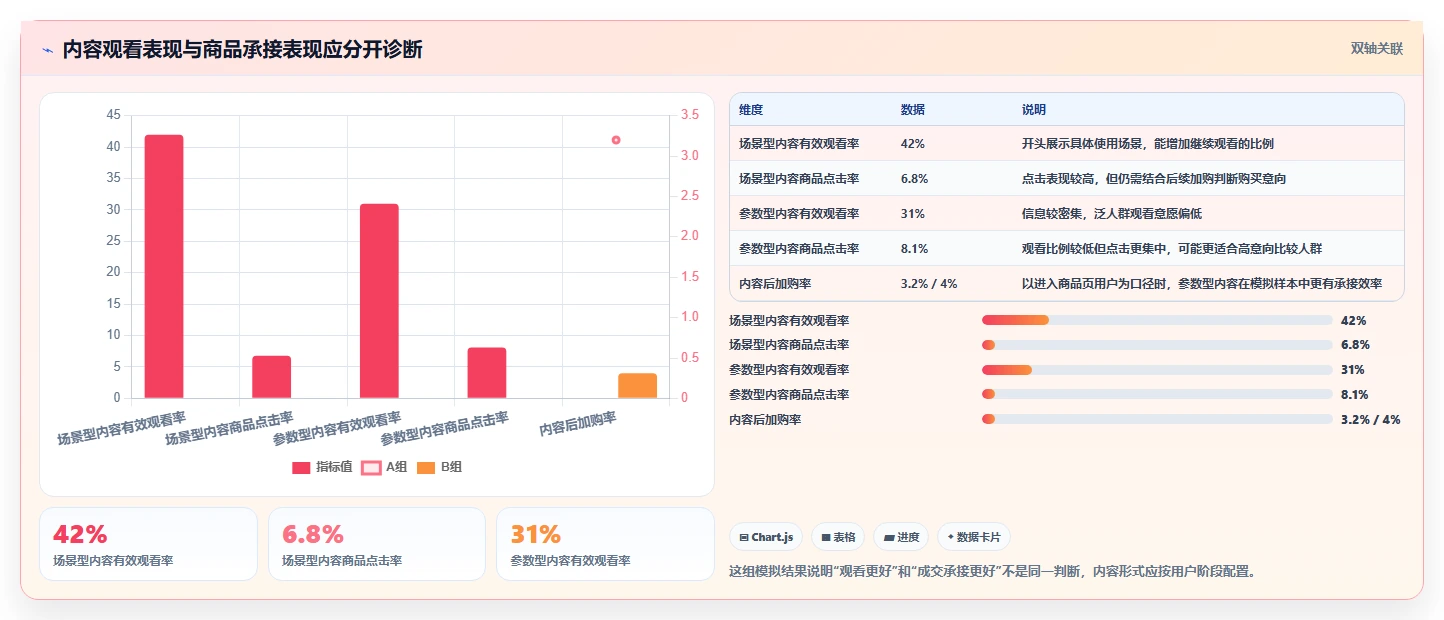This screenshot has width=1444, height=620.
Task: Click the table cell 场景型内容商品点击率
Action: click(x=799, y=179)
